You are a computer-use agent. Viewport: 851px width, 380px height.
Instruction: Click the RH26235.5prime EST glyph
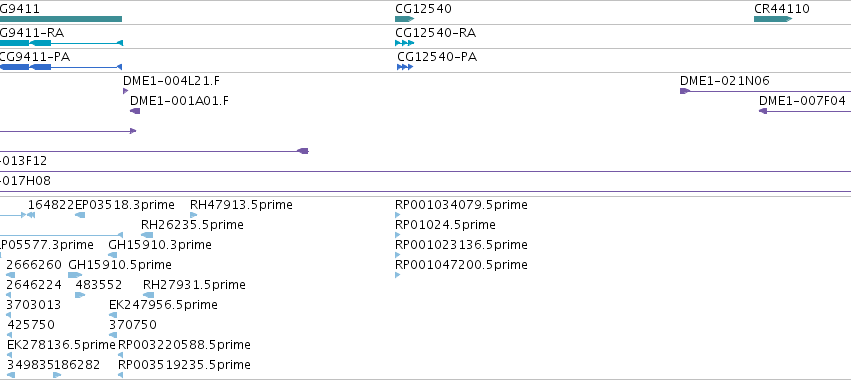pyautogui.click(x=147, y=235)
